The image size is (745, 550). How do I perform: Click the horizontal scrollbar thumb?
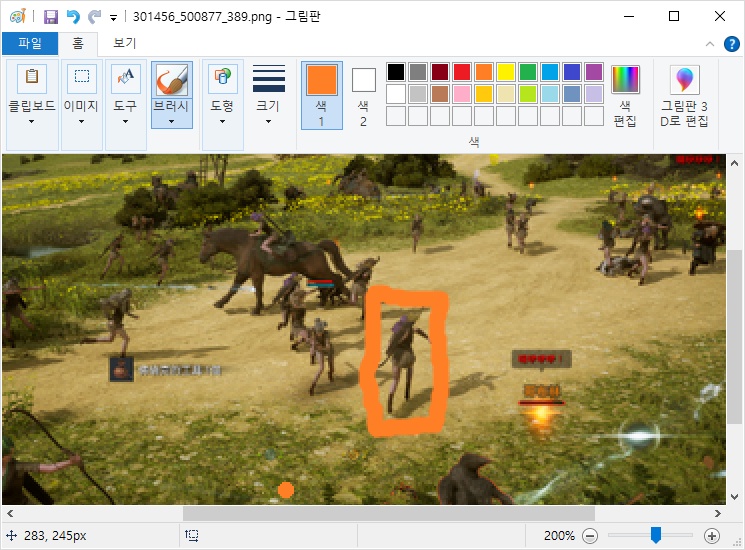(x=389, y=513)
